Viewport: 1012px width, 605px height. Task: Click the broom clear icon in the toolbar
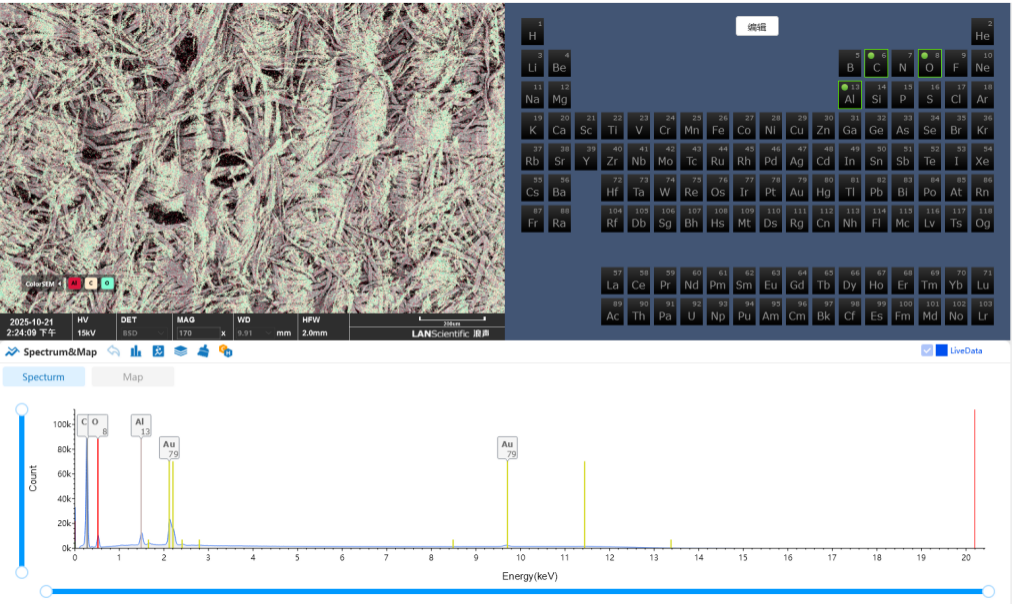point(203,351)
